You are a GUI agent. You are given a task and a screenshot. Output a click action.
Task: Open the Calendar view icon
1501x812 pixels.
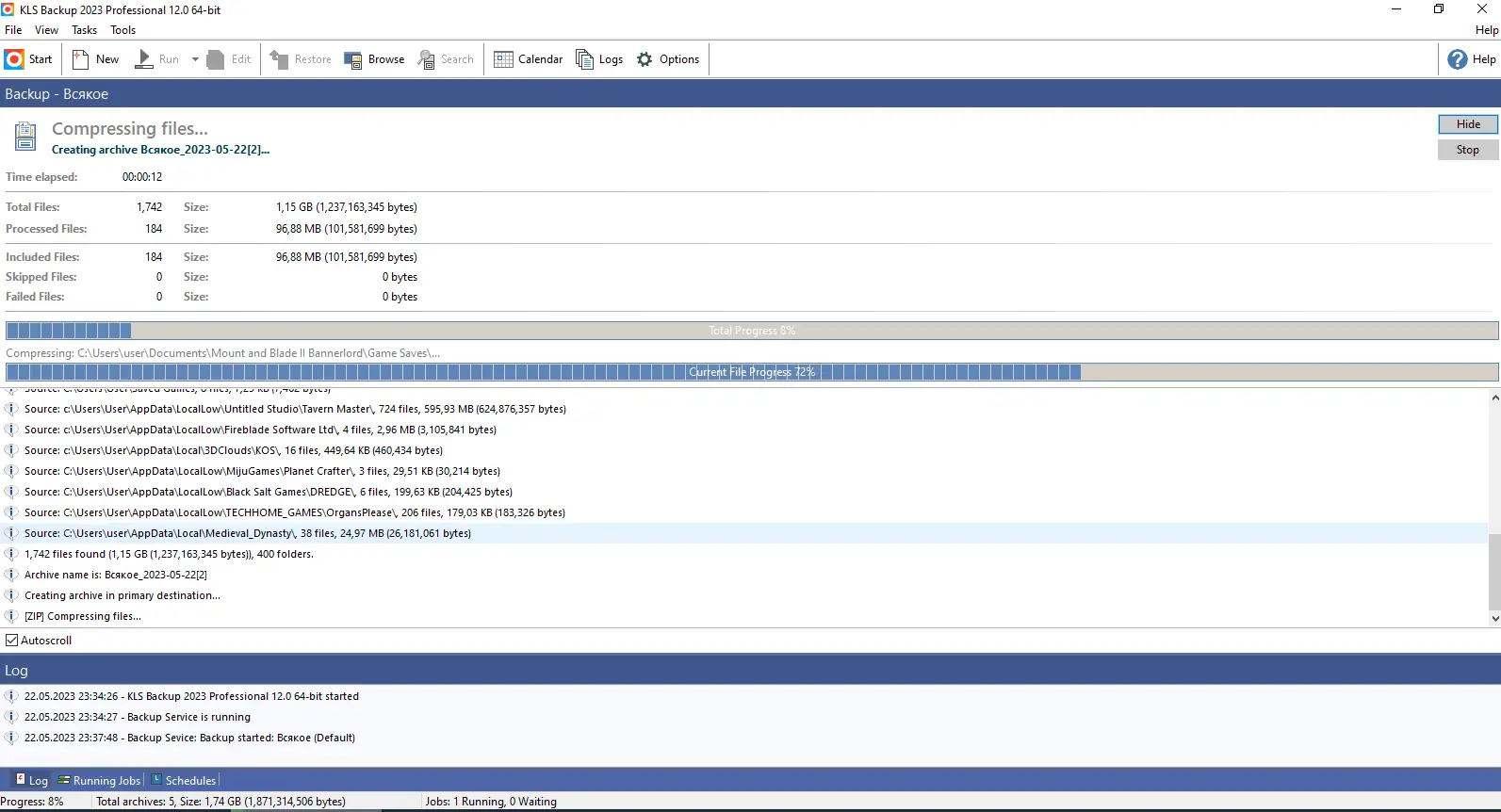(503, 59)
